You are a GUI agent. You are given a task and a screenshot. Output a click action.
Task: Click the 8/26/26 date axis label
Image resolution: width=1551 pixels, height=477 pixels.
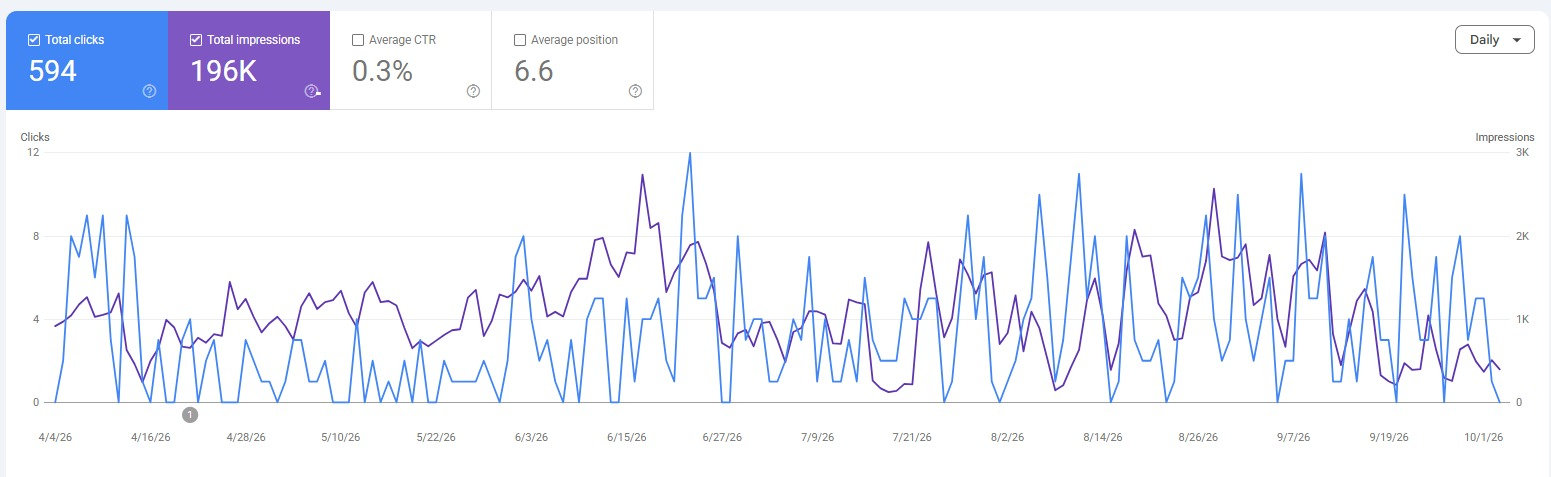pyautogui.click(x=1198, y=437)
